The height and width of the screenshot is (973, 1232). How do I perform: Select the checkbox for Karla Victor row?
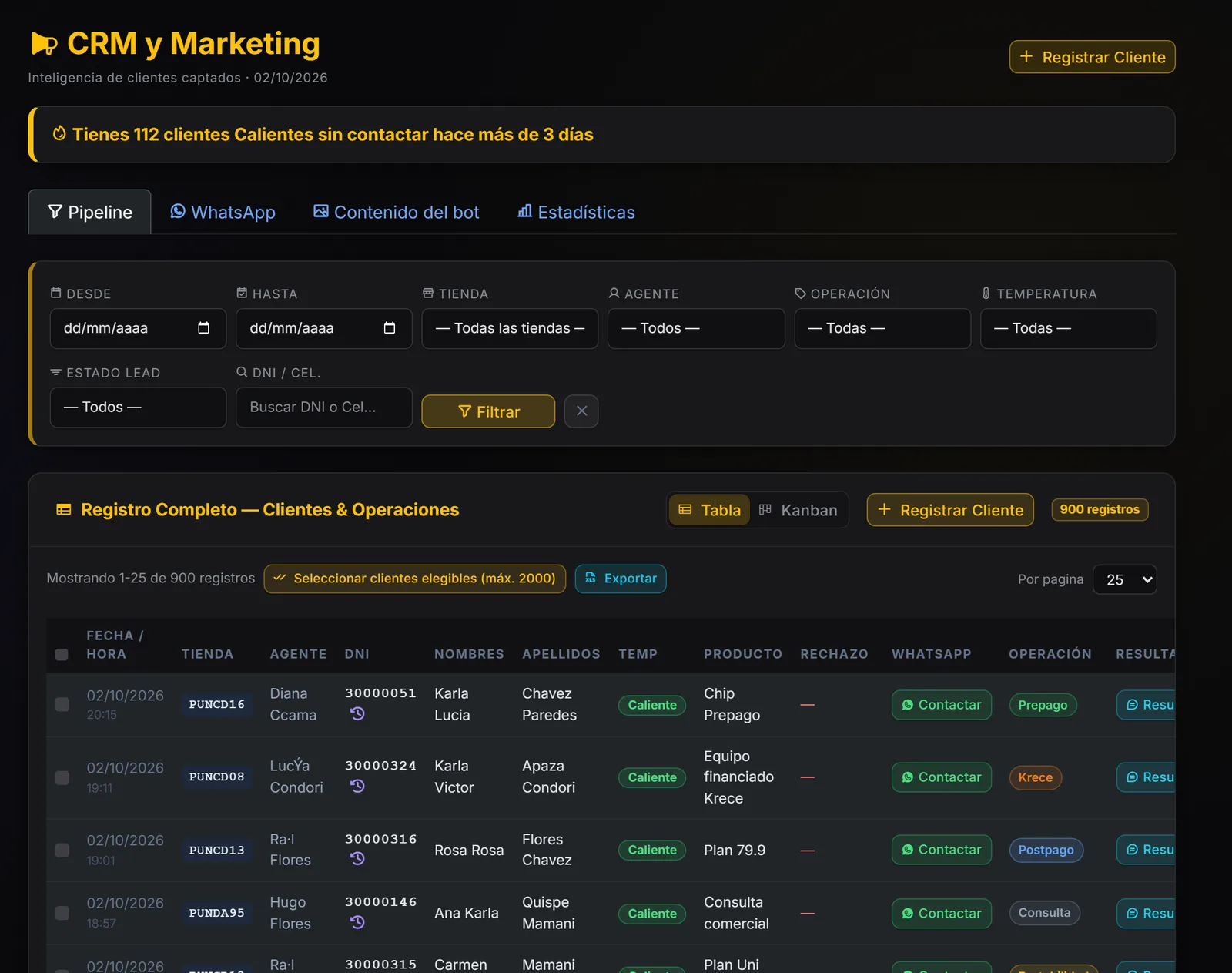point(62,777)
